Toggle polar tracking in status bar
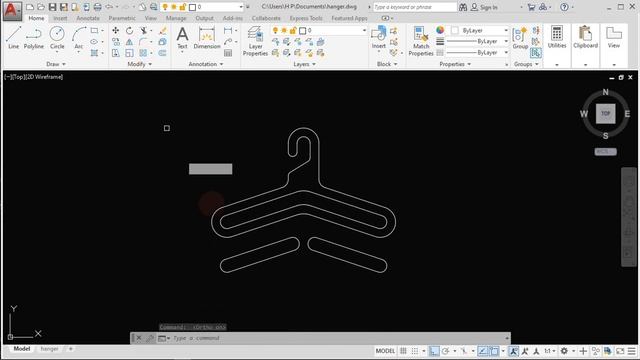The height and width of the screenshot is (360, 640). click(446, 351)
